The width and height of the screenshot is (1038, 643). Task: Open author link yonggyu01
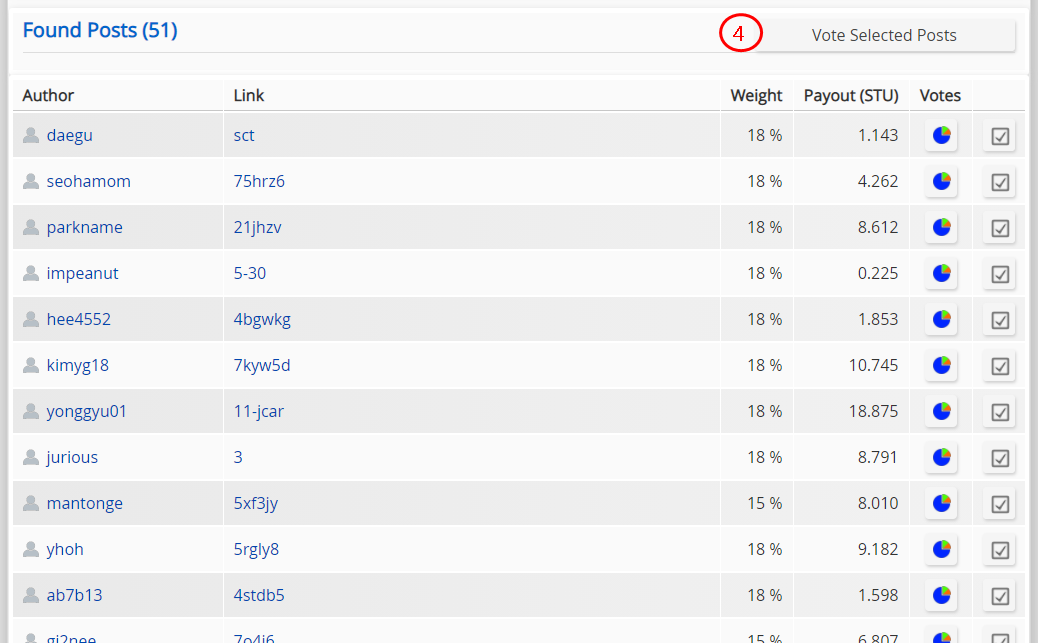coord(86,411)
